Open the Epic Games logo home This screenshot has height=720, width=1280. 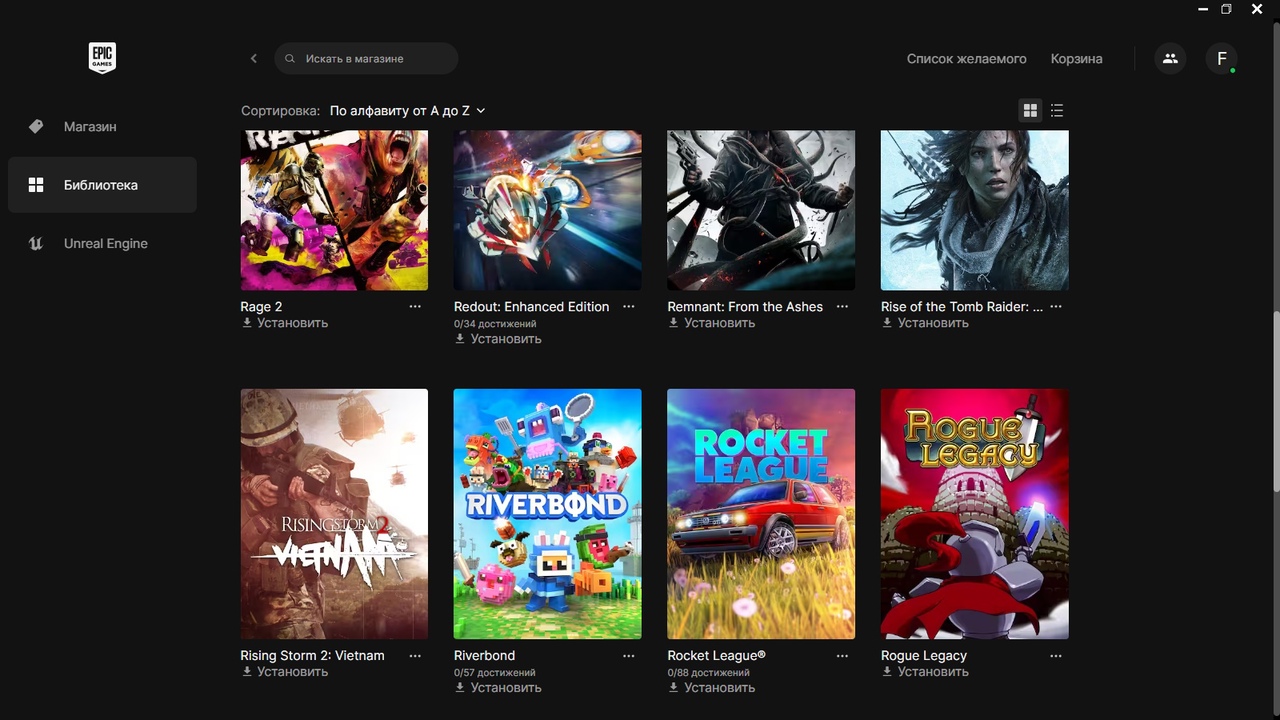pyautogui.click(x=102, y=58)
